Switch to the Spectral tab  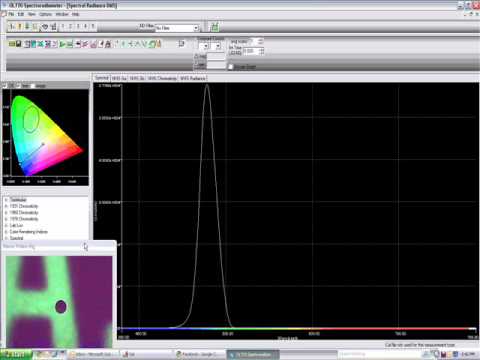click(x=102, y=78)
